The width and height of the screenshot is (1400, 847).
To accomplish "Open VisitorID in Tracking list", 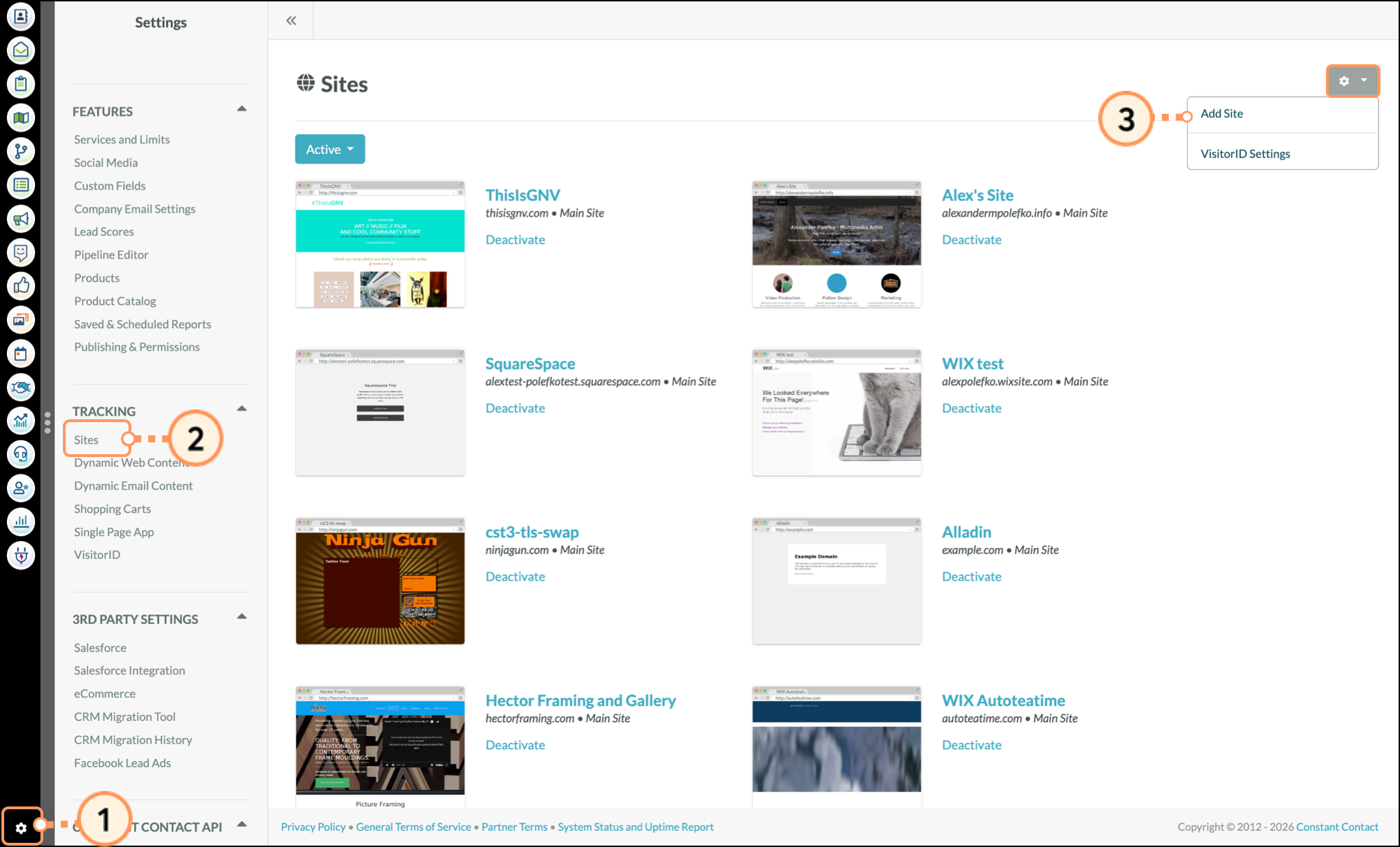I will (97, 554).
